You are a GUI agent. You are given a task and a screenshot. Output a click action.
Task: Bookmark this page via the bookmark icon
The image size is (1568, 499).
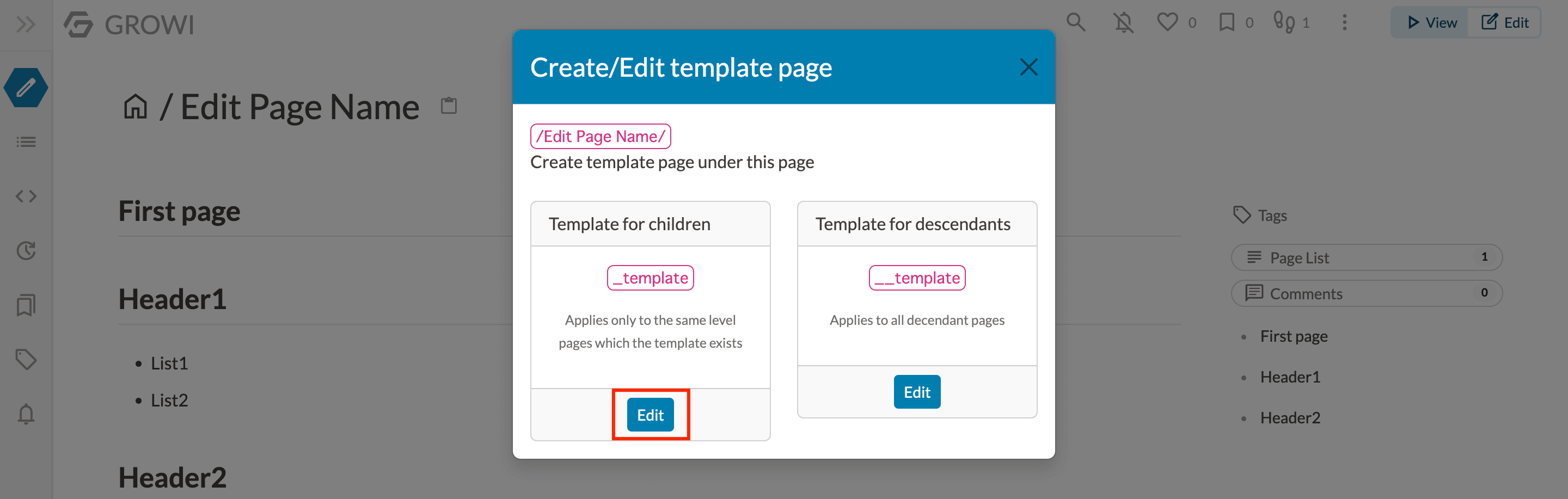point(1227,22)
